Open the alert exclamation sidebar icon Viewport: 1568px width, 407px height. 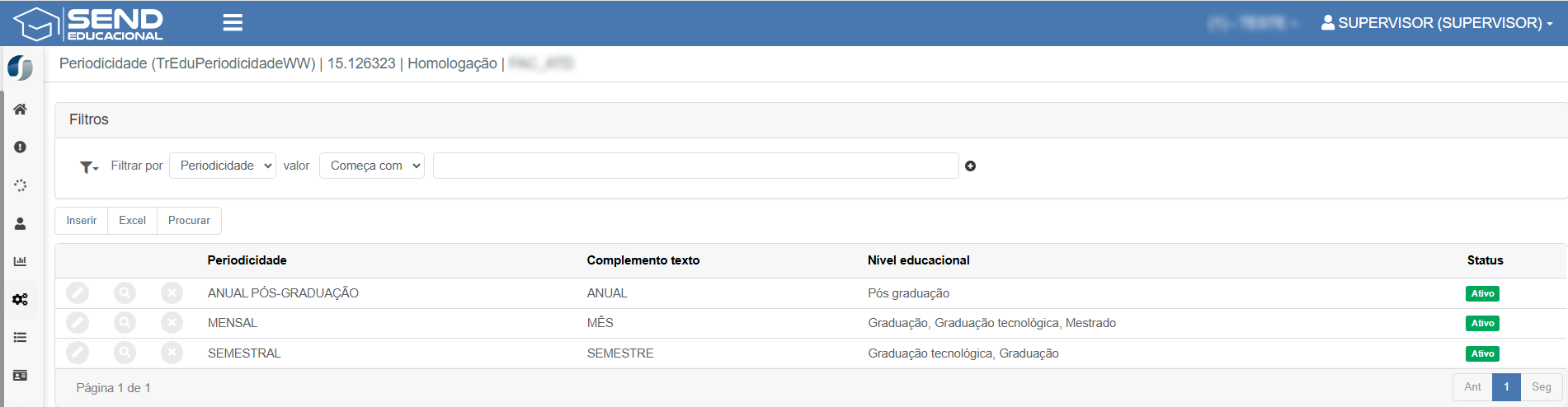point(20,147)
